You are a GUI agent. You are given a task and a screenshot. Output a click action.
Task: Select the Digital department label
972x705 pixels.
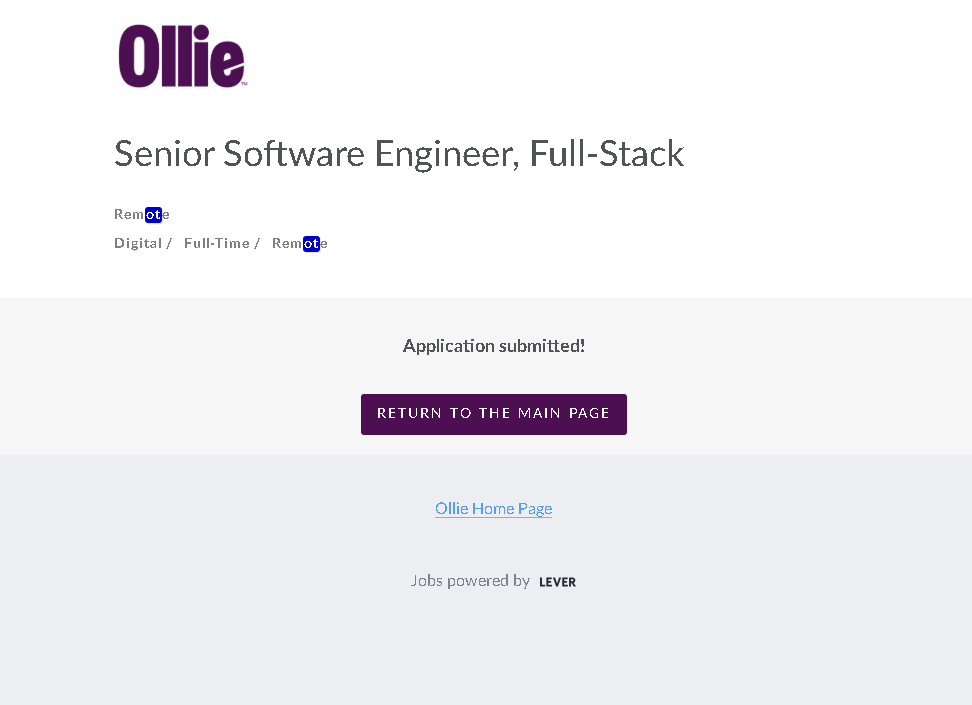137,243
